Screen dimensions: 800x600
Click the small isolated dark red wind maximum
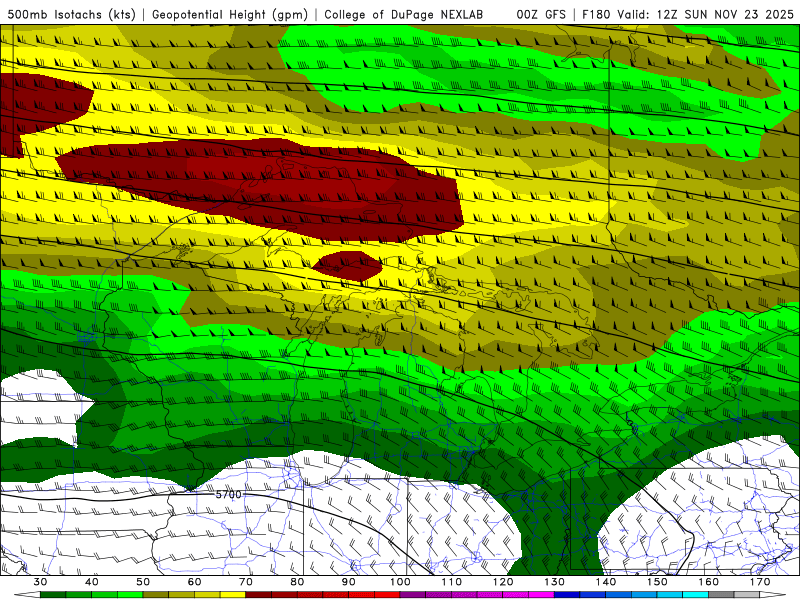tap(347, 265)
